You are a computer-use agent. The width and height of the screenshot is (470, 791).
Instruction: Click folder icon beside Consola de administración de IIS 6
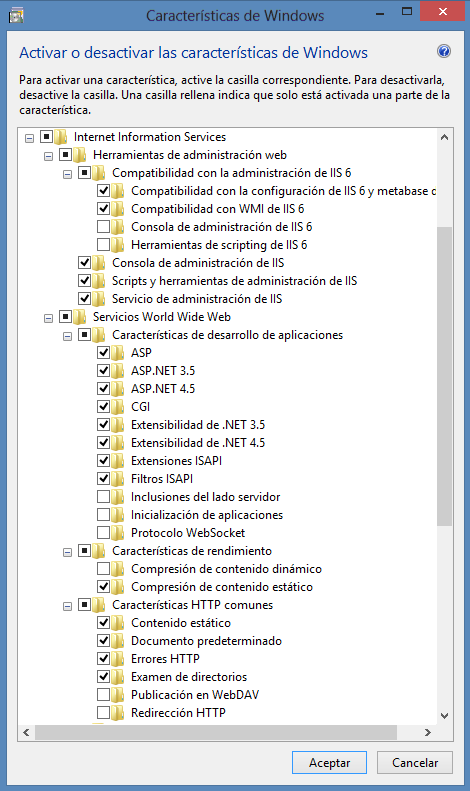click(x=118, y=227)
